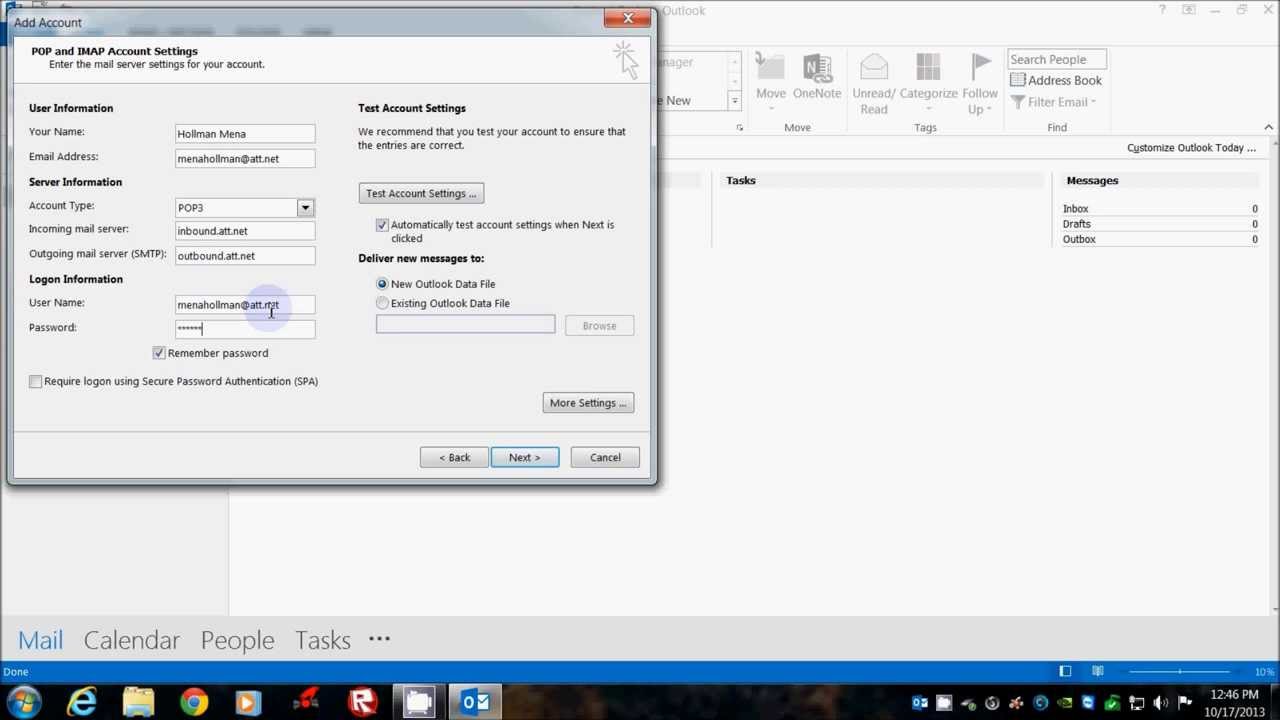This screenshot has height=720, width=1280.
Task: Select New Outlook Data File option
Action: 382,284
